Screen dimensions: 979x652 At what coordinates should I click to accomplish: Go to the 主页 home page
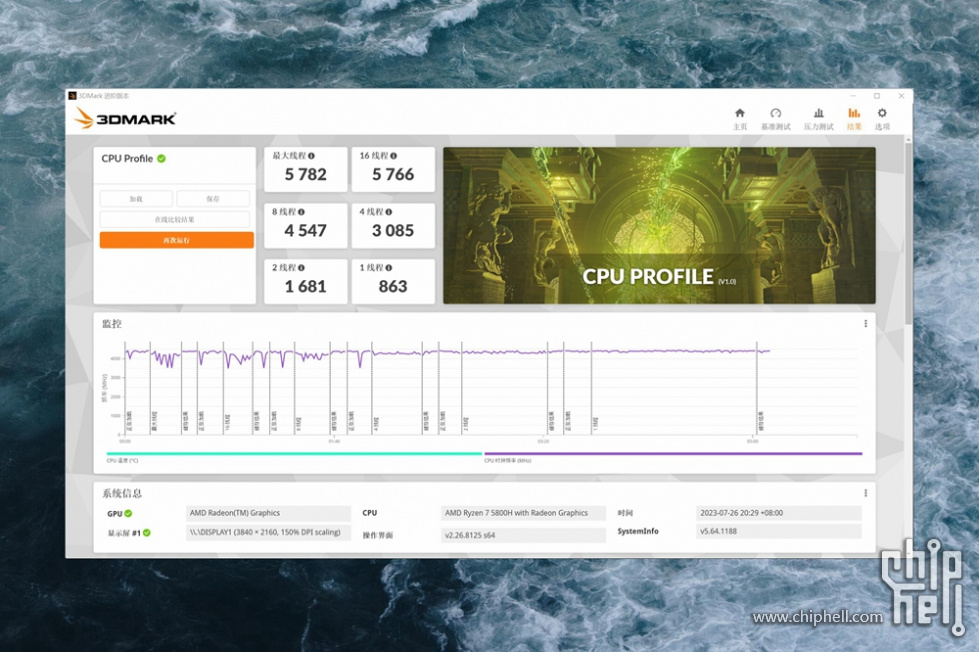[740, 119]
